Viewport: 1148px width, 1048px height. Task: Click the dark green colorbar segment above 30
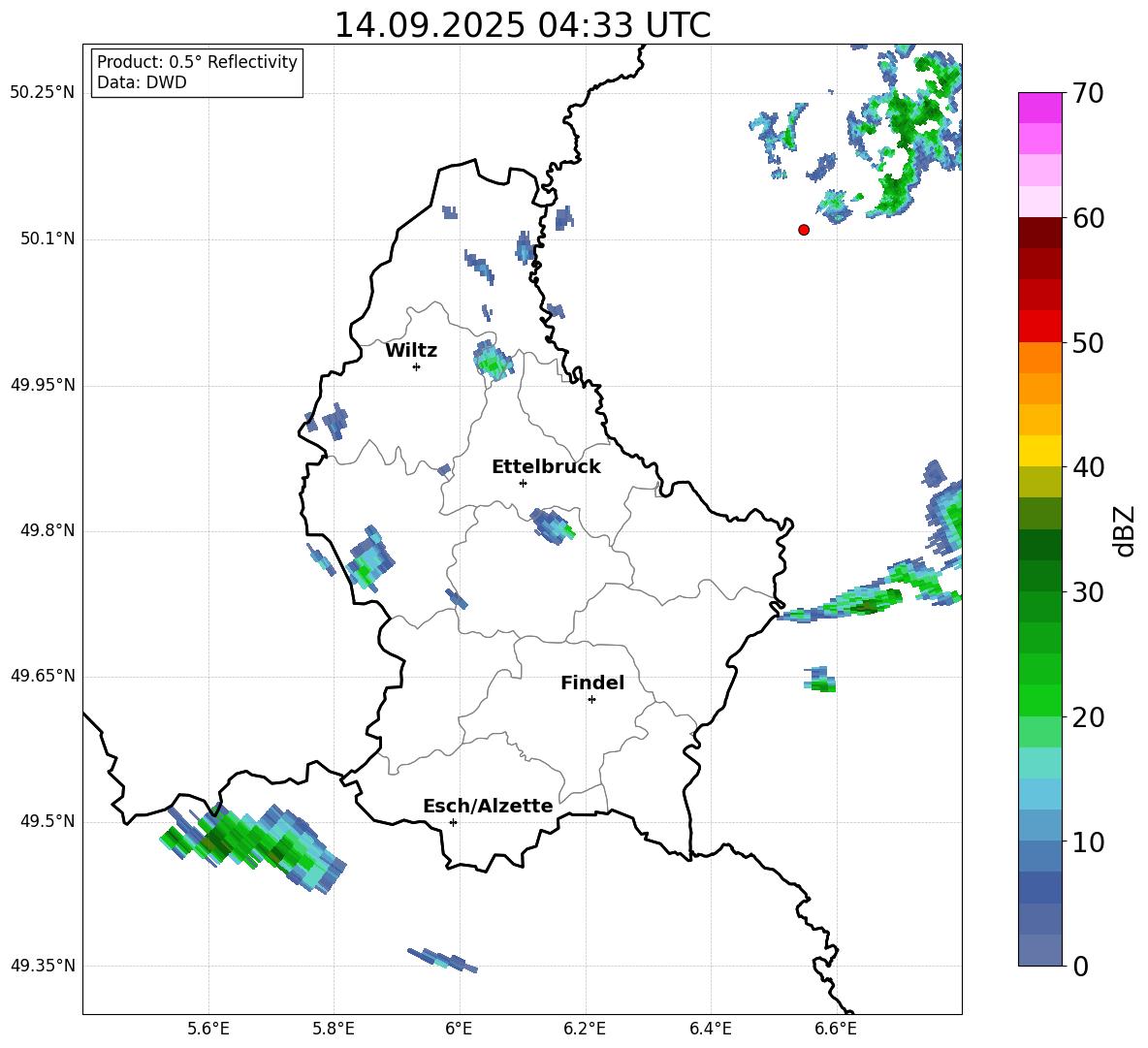(x=1039, y=576)
